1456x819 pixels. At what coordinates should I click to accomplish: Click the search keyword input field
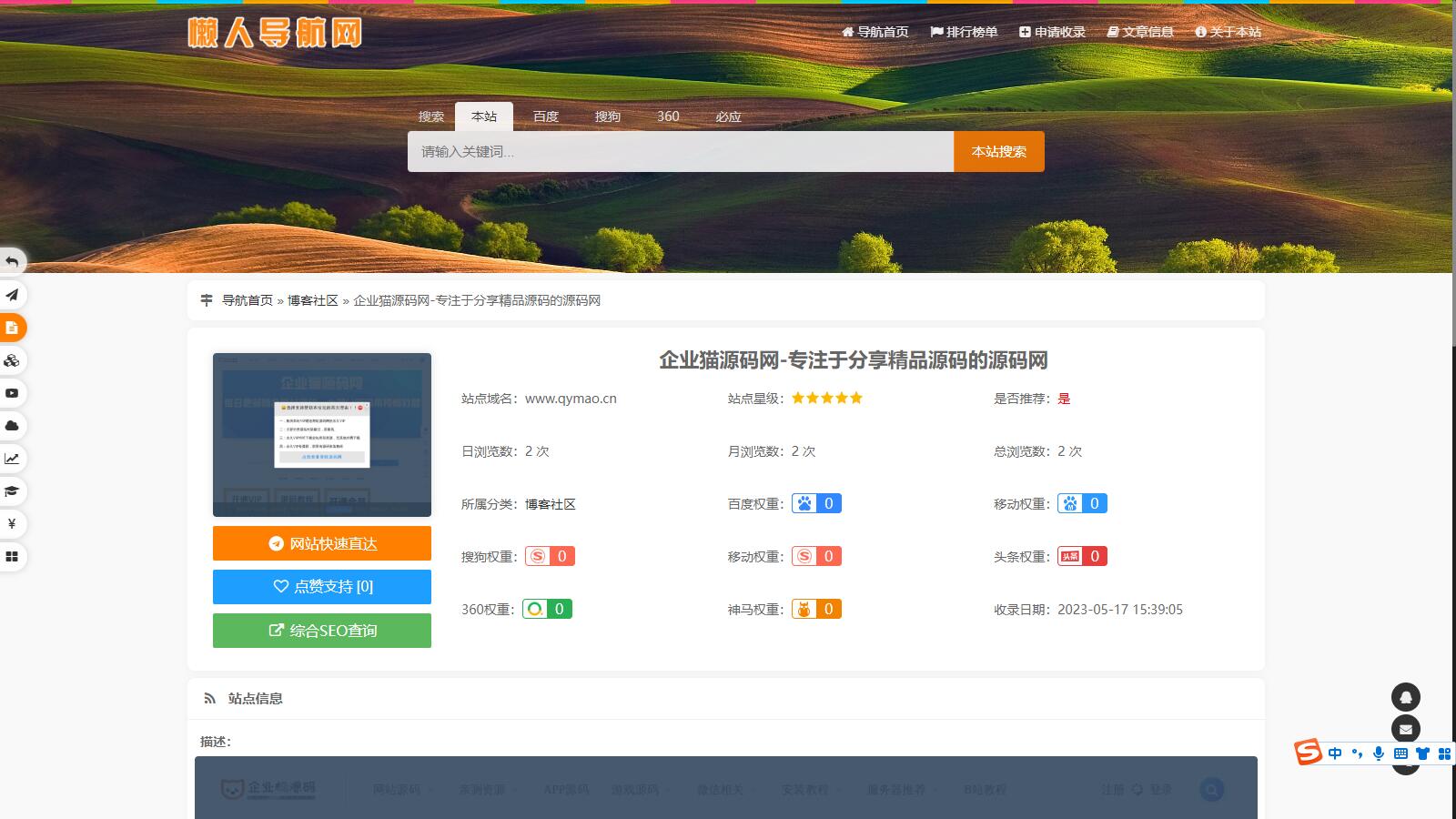click(681, 152)
